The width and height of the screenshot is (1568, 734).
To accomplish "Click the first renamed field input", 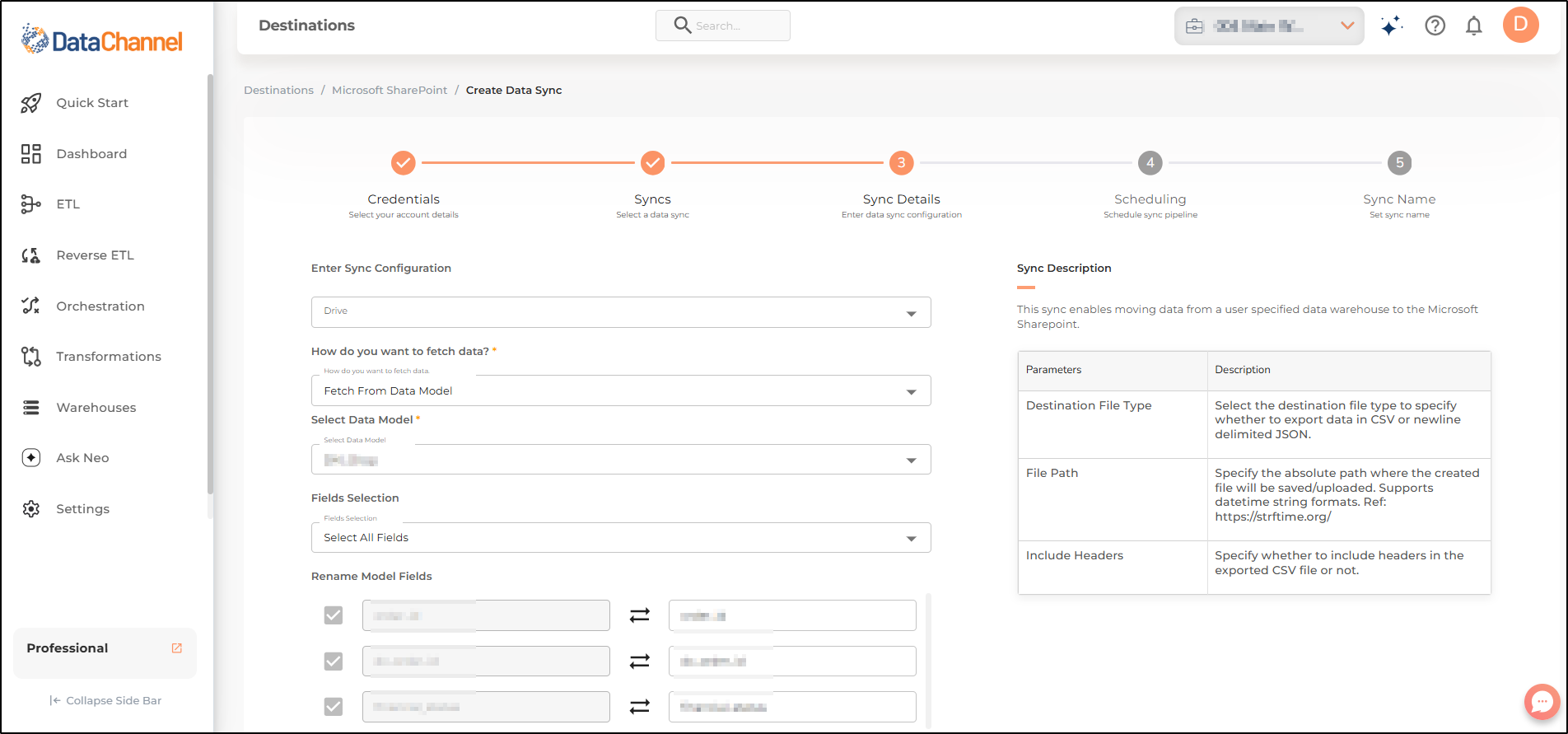I will tap(792, 615).
